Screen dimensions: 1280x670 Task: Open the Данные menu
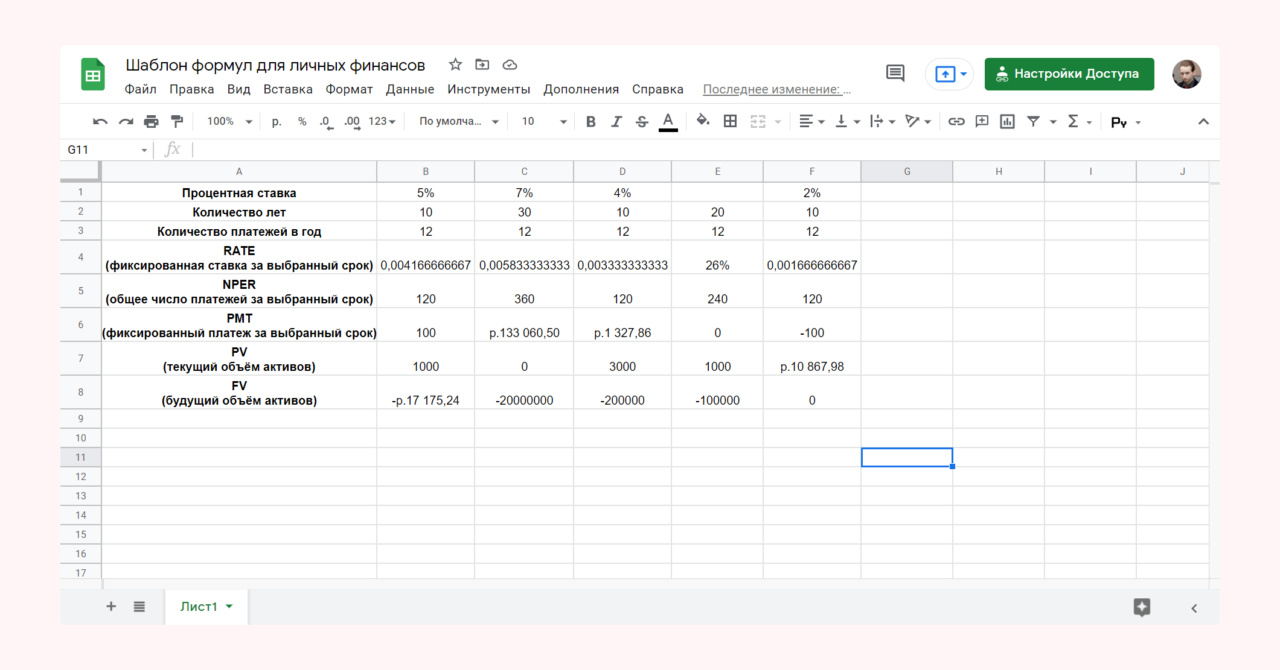tap(410, 89)
